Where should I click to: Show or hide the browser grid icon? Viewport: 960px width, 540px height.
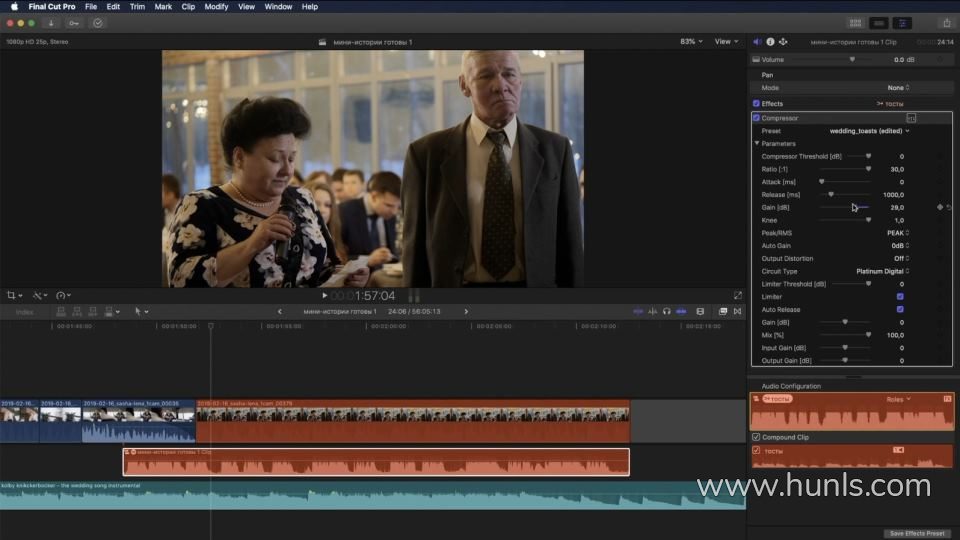coord(855,23)
